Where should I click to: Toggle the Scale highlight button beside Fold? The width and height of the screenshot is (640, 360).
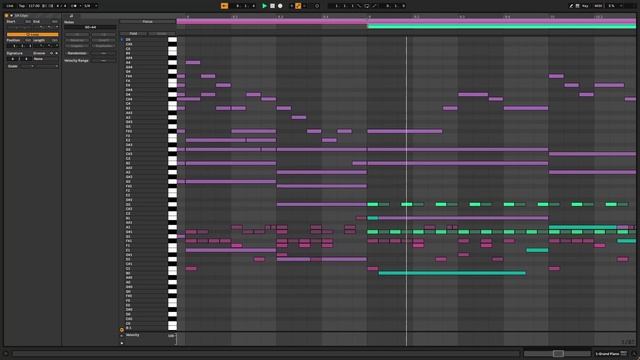tap(162, 33)
